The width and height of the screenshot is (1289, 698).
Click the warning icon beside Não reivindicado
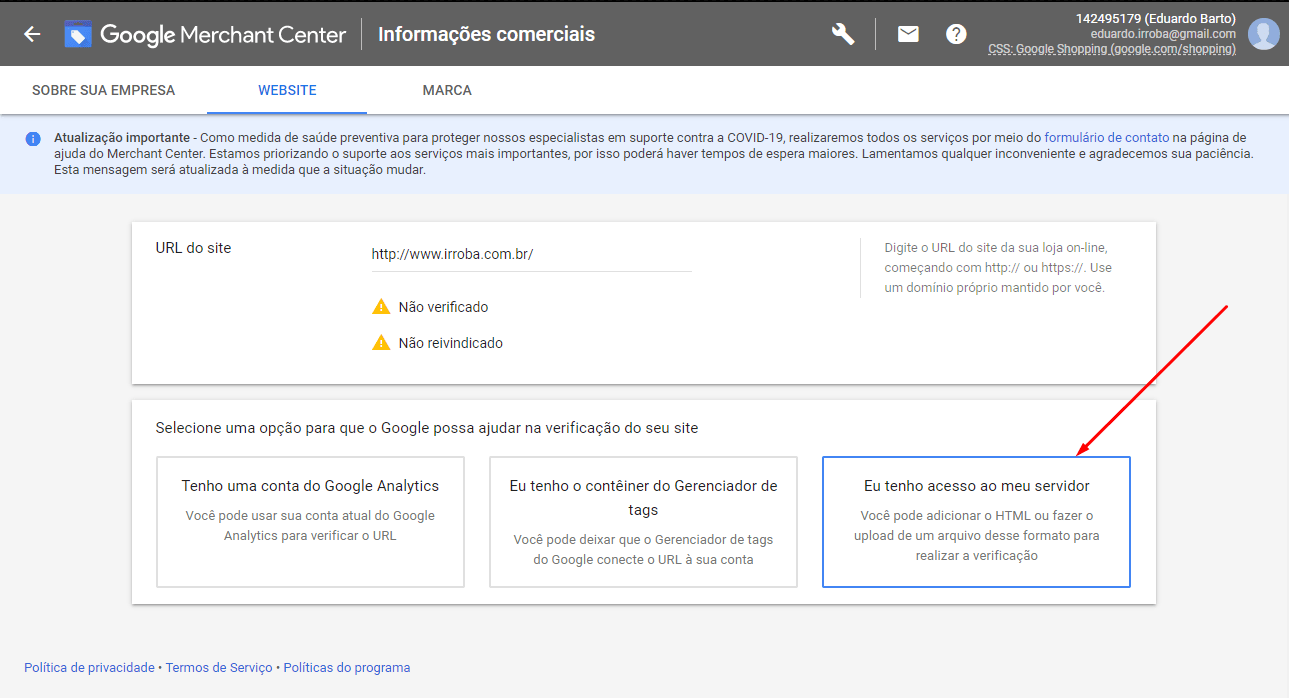point(381,343)
